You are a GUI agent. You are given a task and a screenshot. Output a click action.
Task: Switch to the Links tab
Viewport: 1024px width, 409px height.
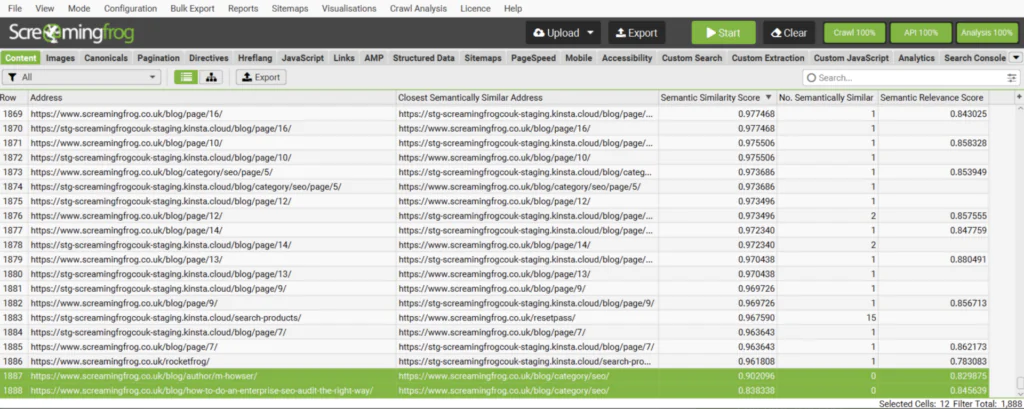coord(344,58)
